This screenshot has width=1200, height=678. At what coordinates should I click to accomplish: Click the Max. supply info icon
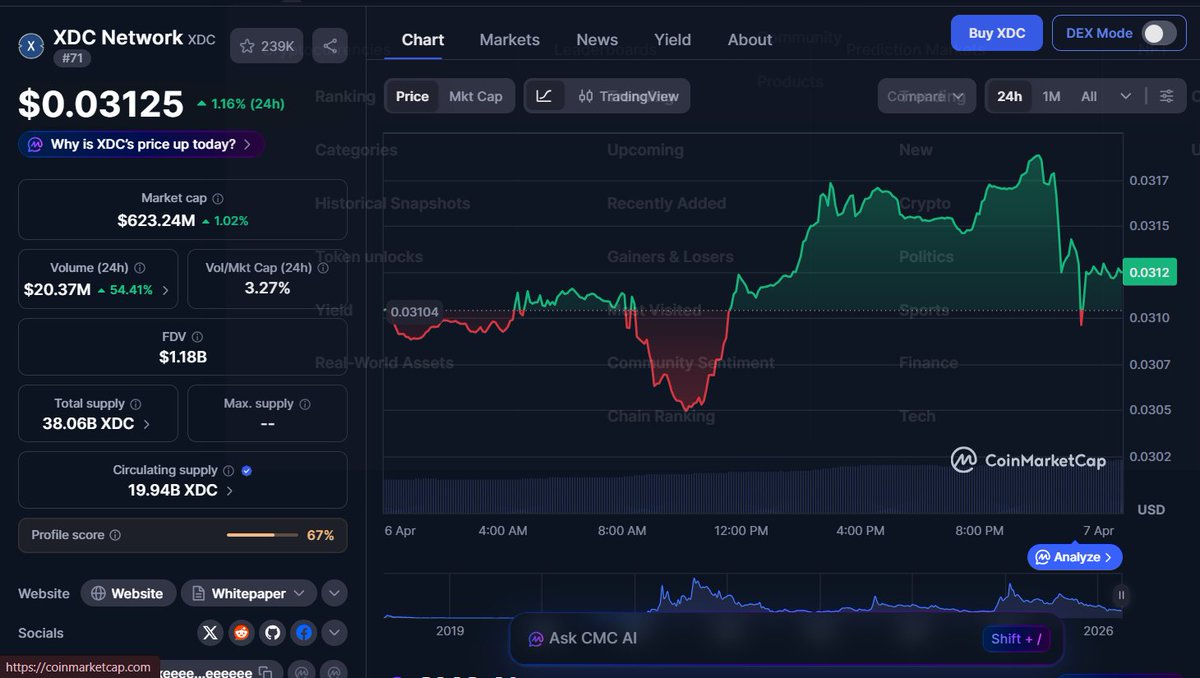pos(305,404)
